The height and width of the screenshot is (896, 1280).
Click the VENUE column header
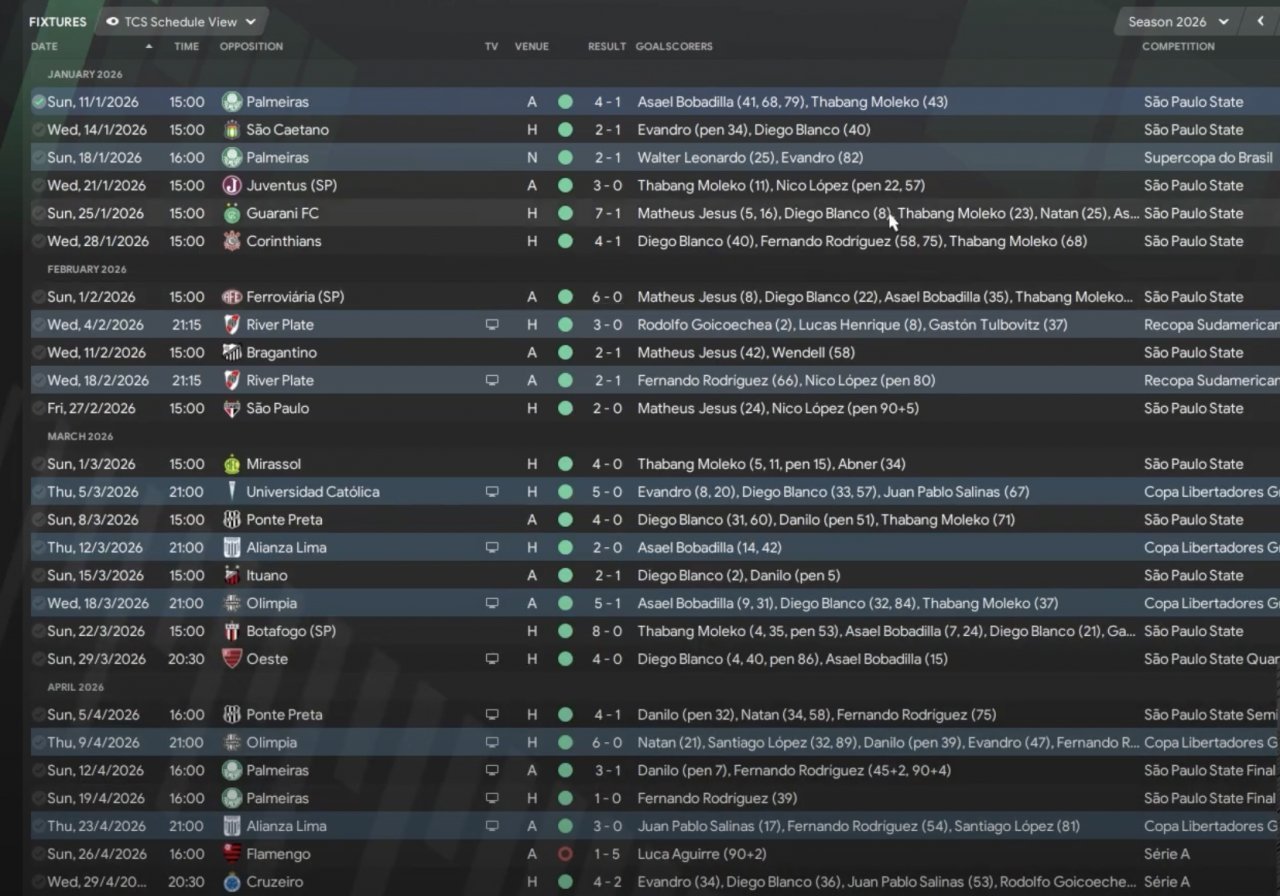[x=532, y=46]
